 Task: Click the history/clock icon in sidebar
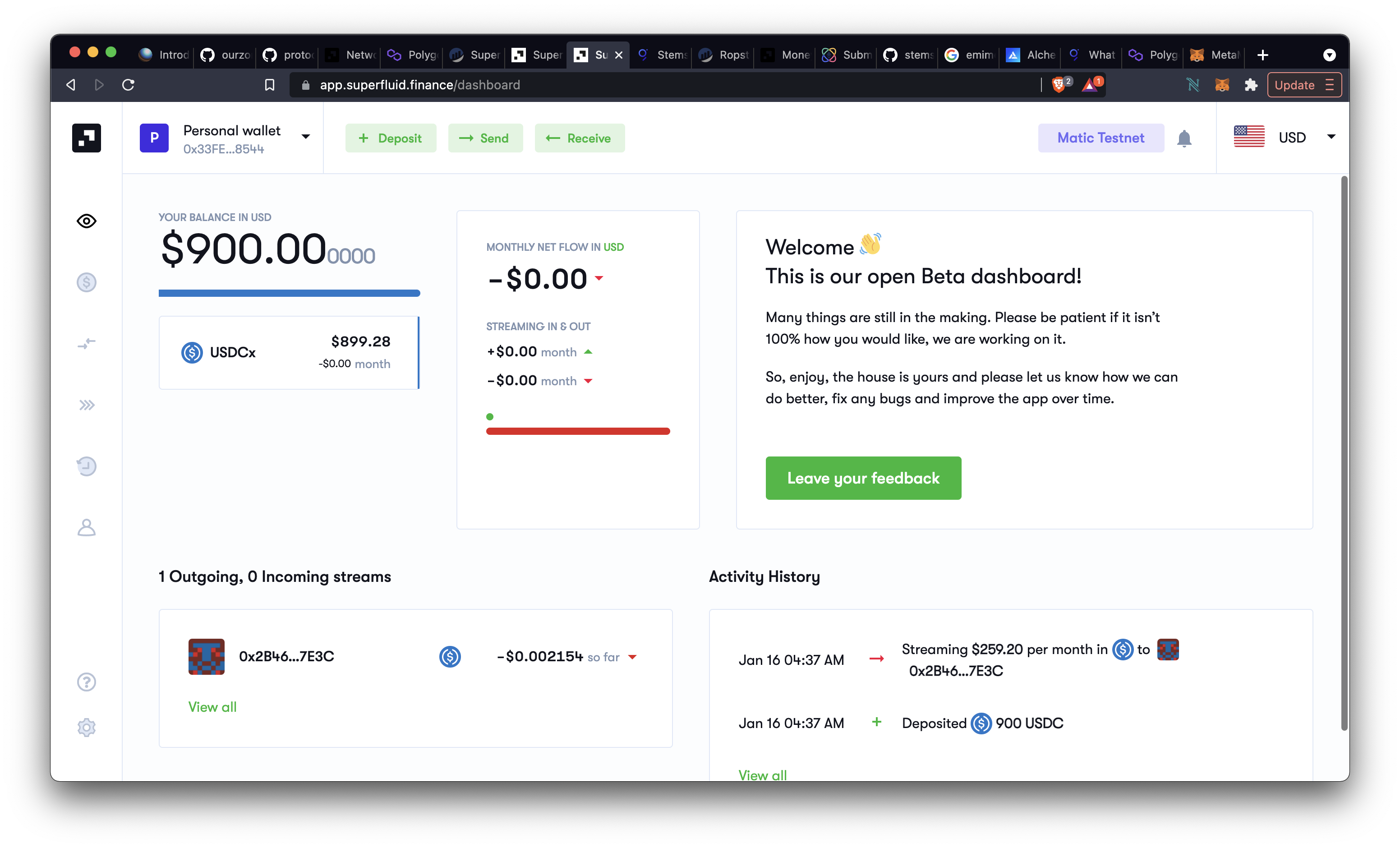[86, 466]
